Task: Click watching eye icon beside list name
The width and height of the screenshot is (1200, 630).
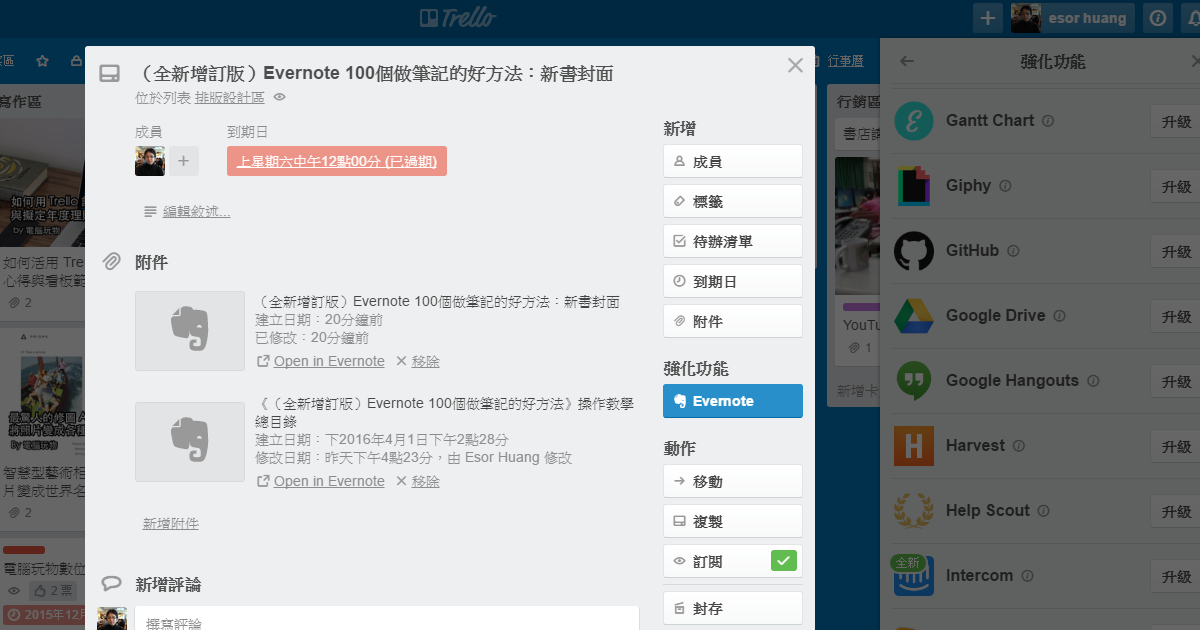Action: coord(280,97)
